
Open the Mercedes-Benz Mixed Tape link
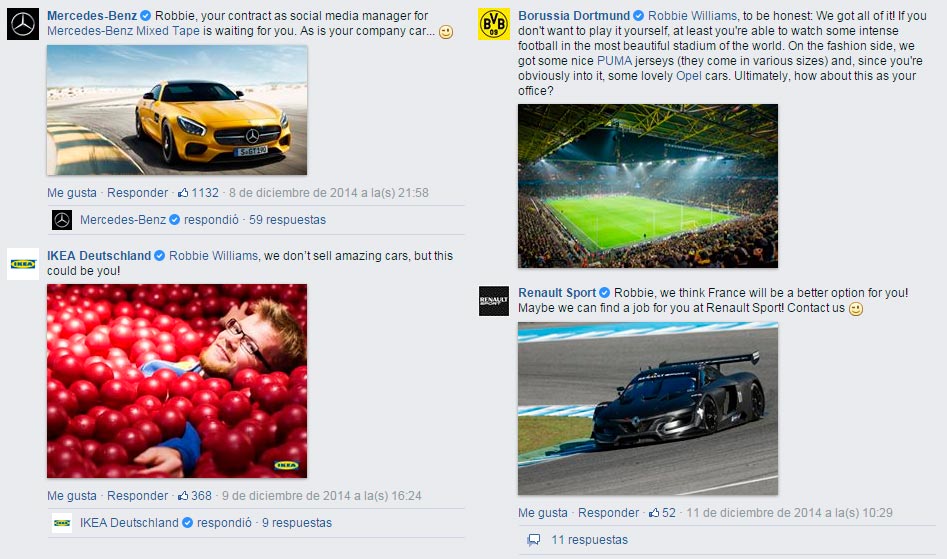click(x=123, y=31)
